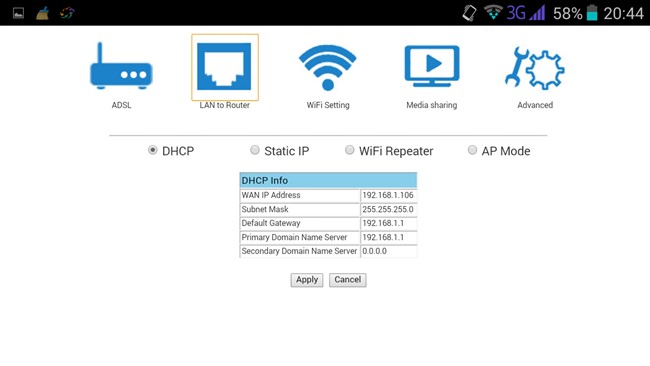Tap the screen rotation status icon

pyautogui.click(x=470, y=13)
